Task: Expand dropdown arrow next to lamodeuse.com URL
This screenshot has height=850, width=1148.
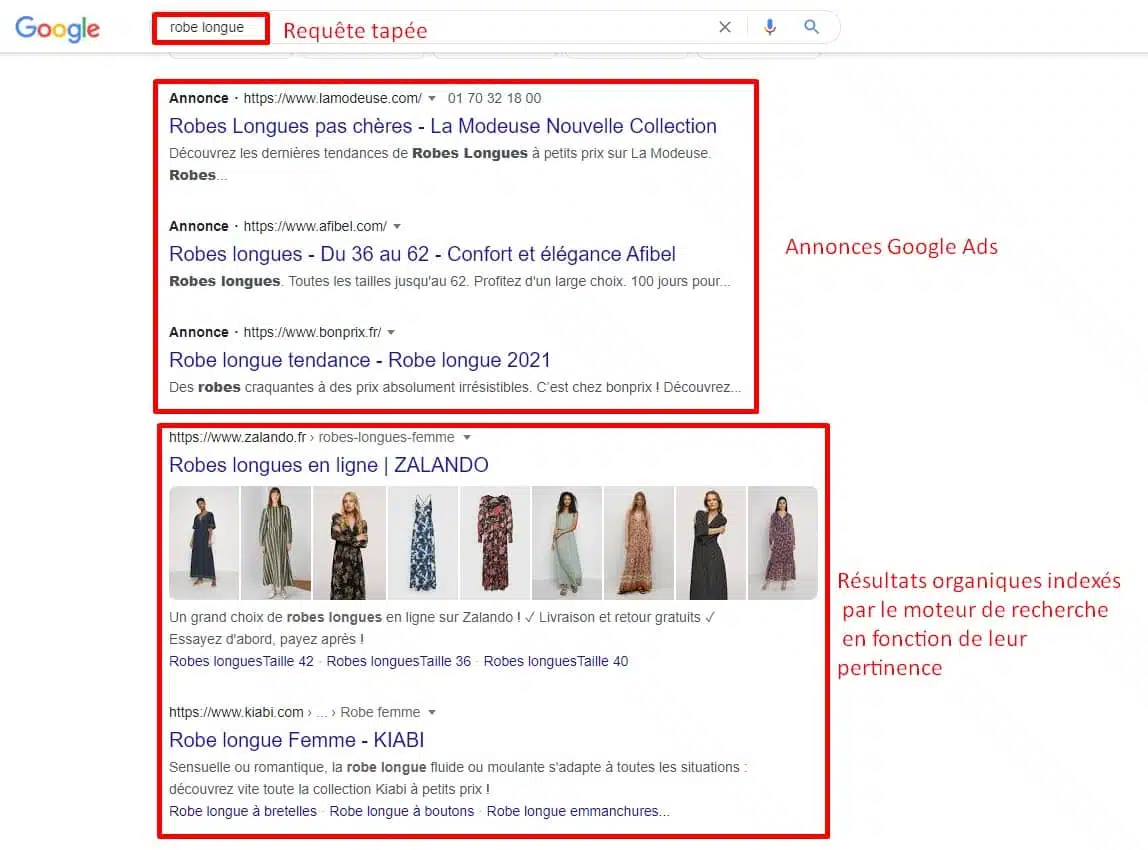Action: [432, 98]
